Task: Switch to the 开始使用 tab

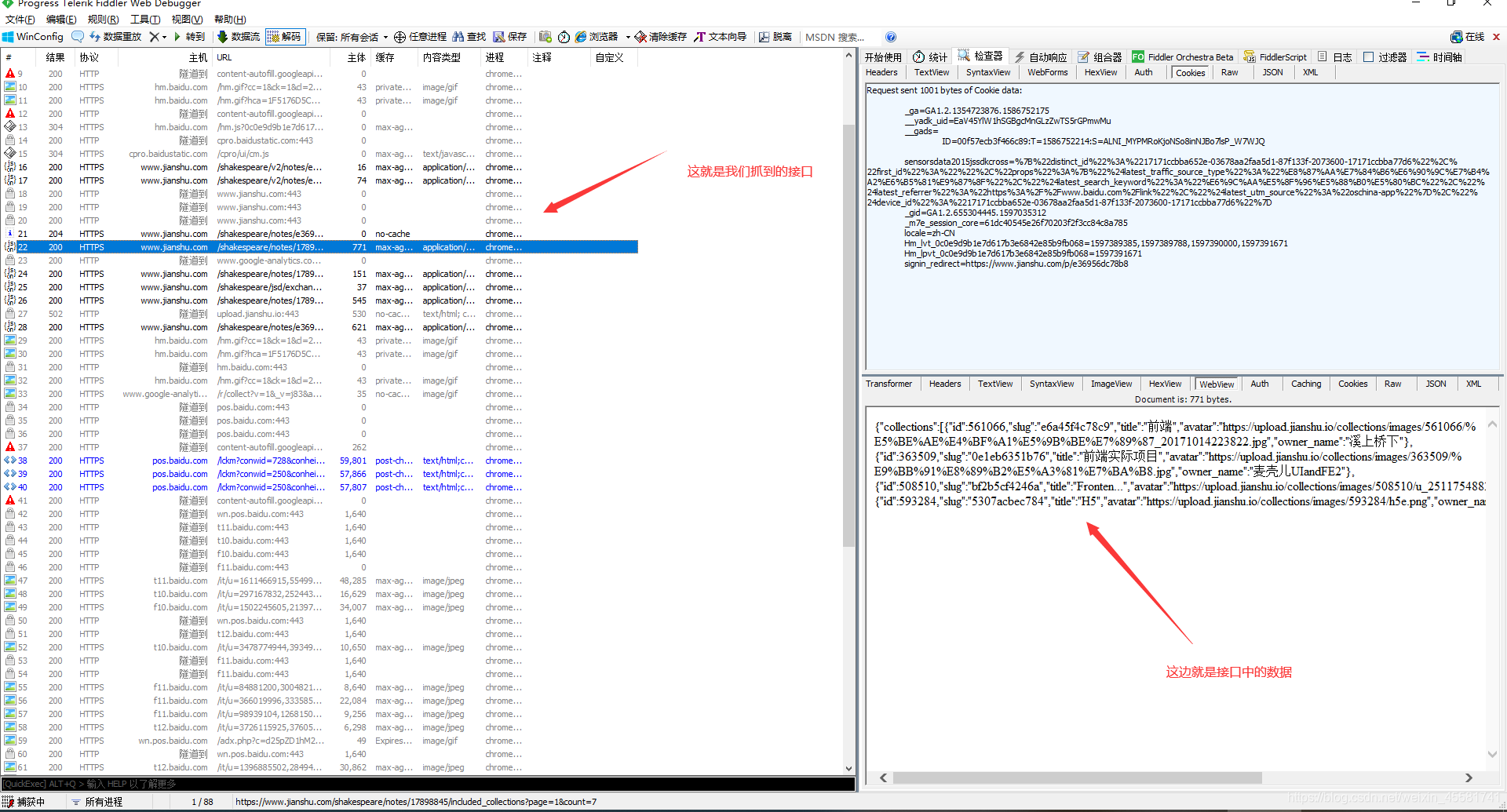Action: pyautogui.click(x=884, y=56)
